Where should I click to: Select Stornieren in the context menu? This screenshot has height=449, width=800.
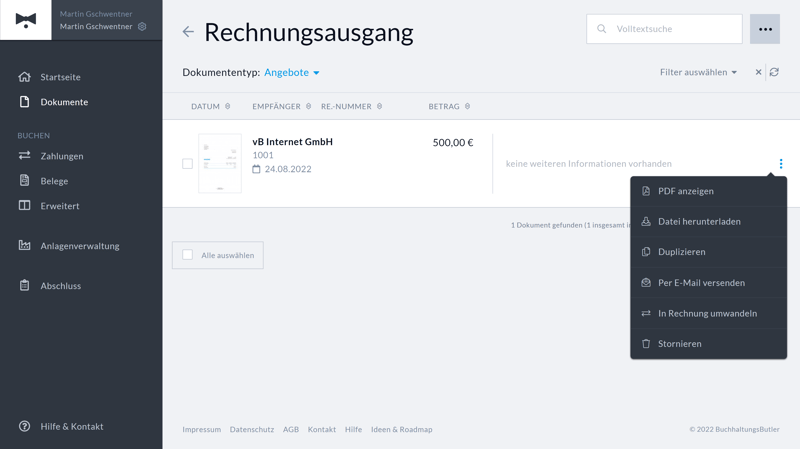pos(679,344)
